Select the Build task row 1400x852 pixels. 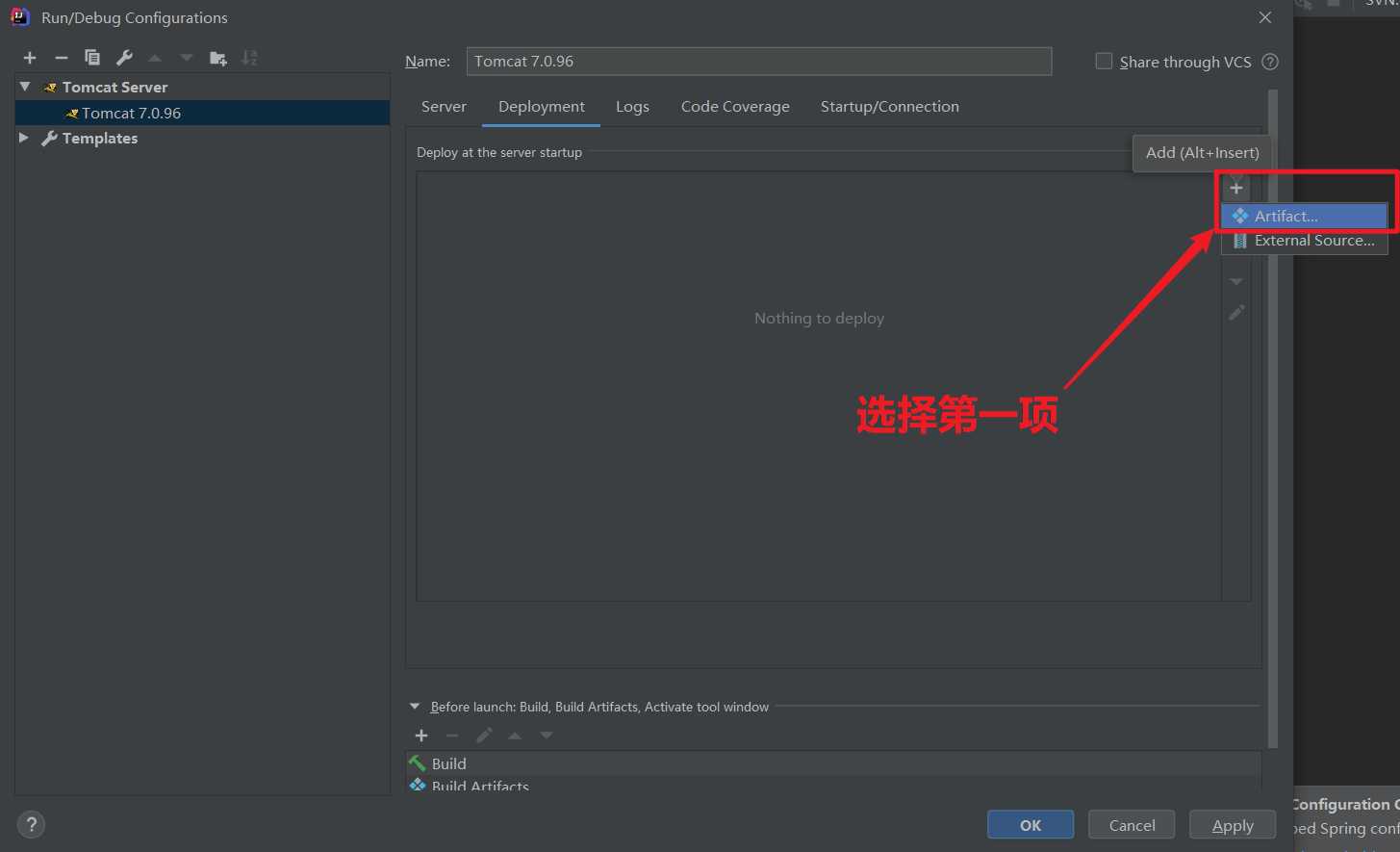(833, 763)
